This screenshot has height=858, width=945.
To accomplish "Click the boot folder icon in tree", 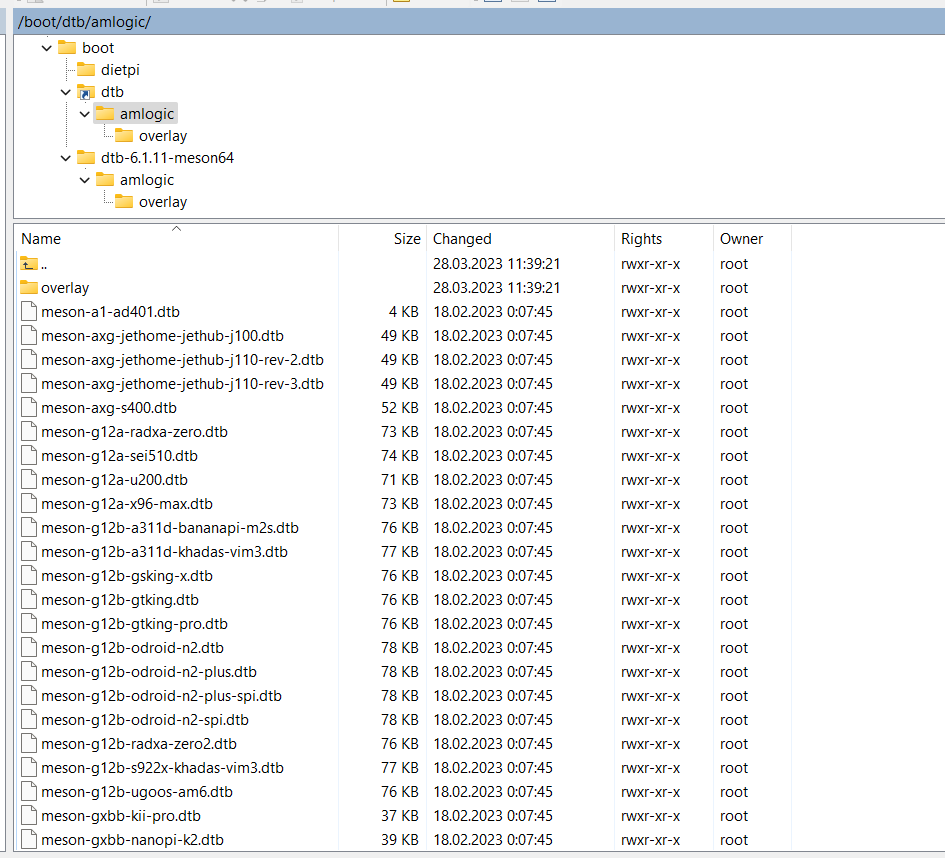I will pos(67,48).
